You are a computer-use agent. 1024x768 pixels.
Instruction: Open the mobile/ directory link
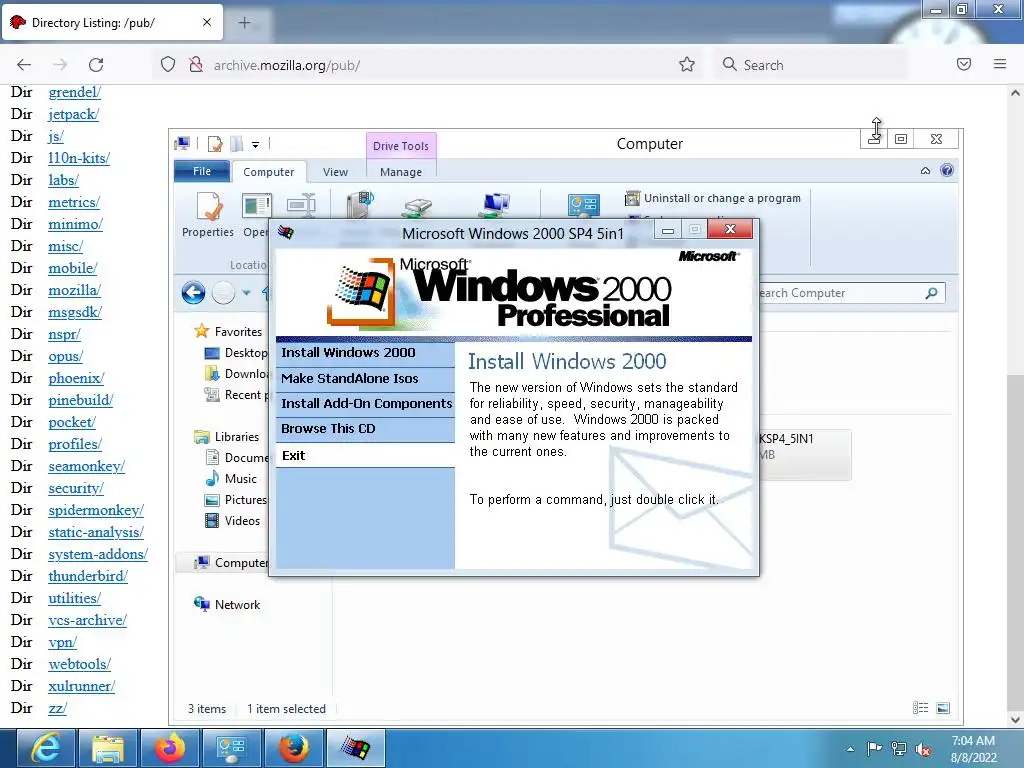click(x=72, y=268)
